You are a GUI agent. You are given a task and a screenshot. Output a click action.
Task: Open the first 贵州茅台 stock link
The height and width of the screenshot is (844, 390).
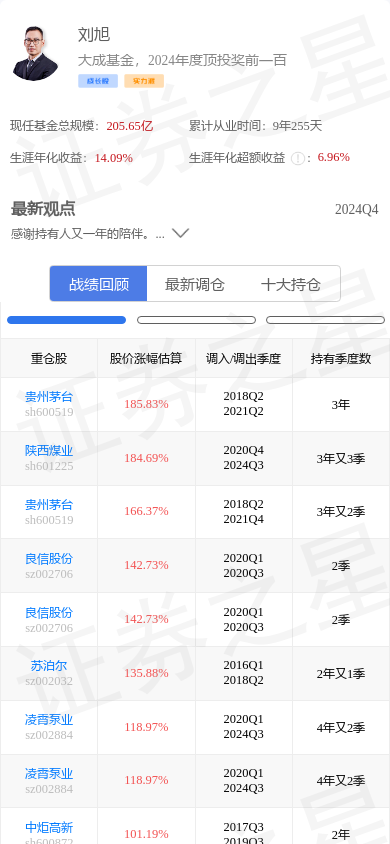[49, 397]
